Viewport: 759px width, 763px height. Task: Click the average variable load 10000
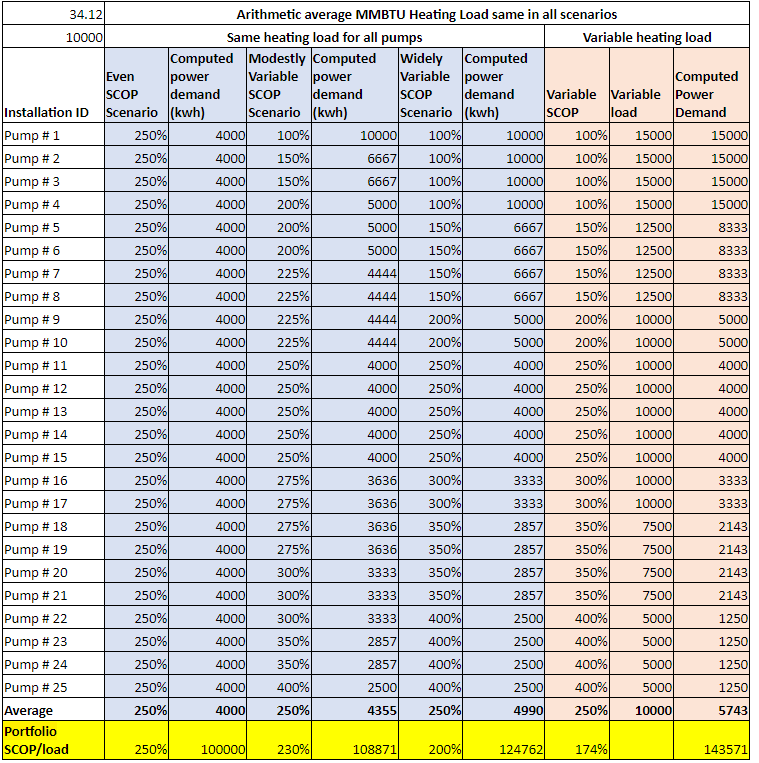(x=641, y=710)
